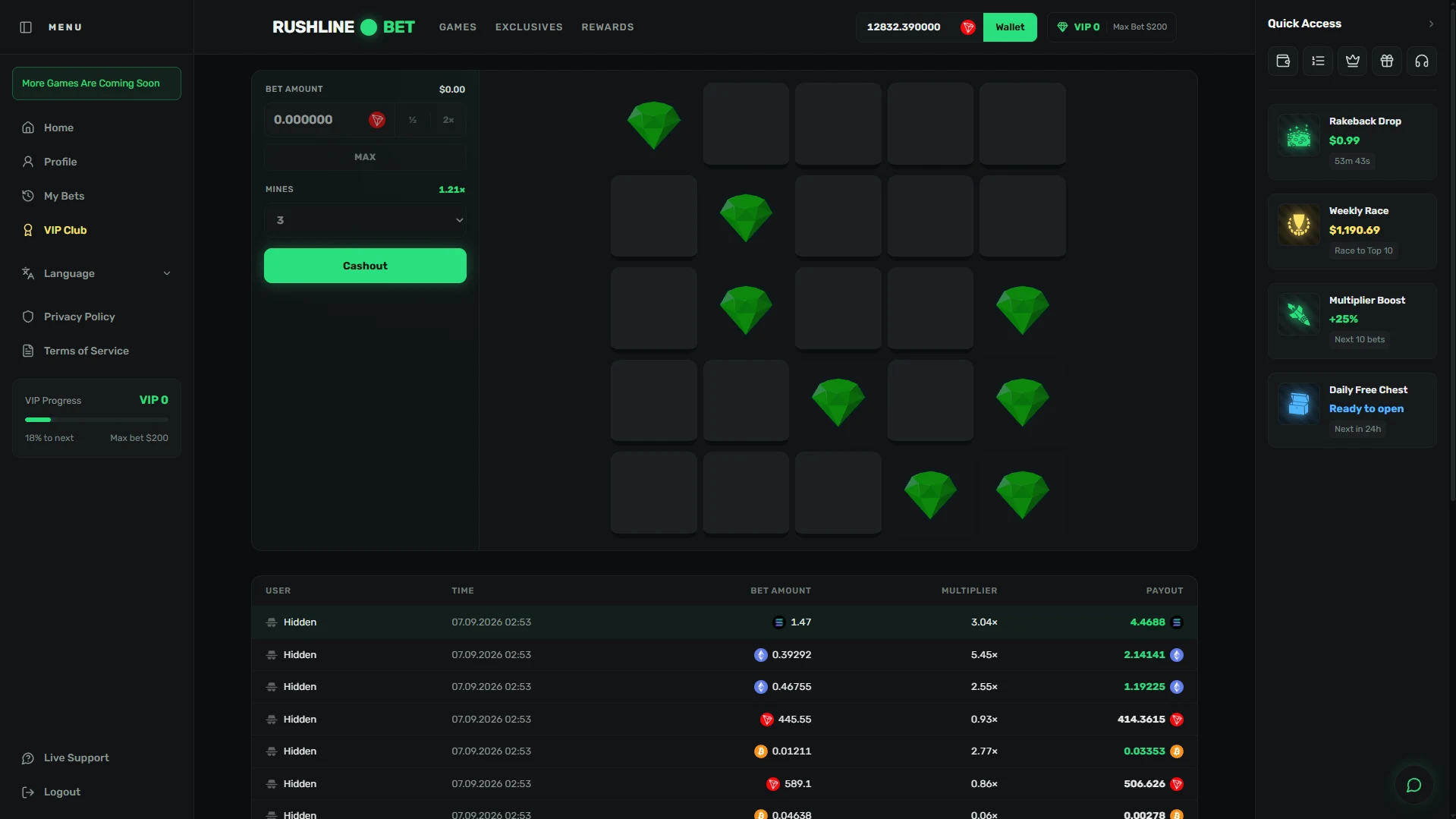
Task: Click Logout
Action: [x=61, y=792]
